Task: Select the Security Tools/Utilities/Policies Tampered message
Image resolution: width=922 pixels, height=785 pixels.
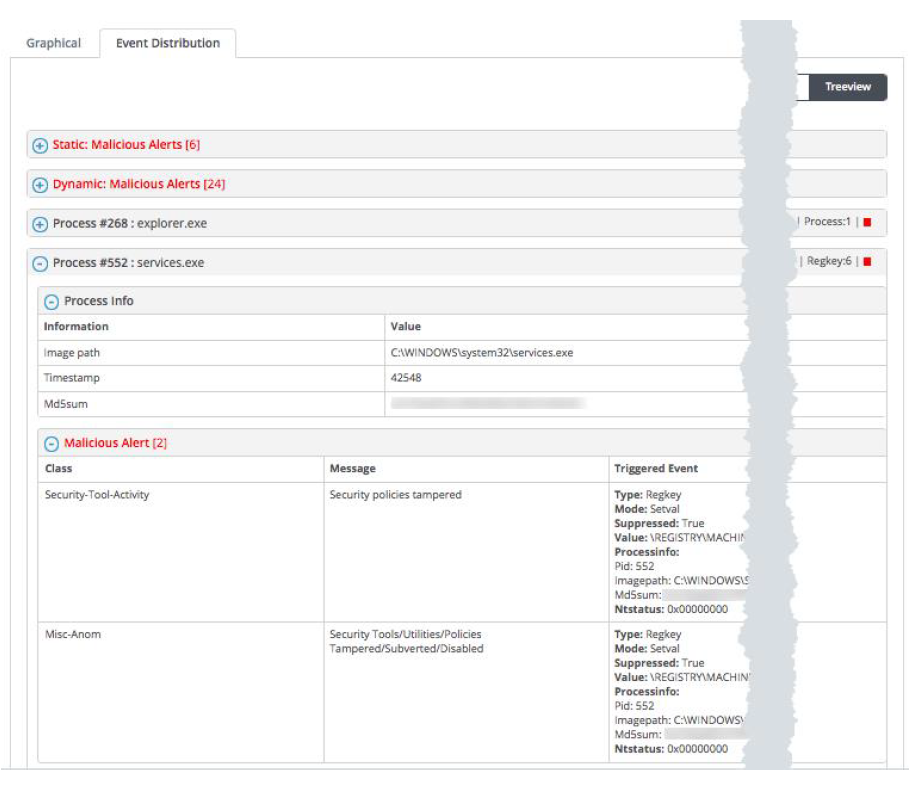Action: point(406,642)
